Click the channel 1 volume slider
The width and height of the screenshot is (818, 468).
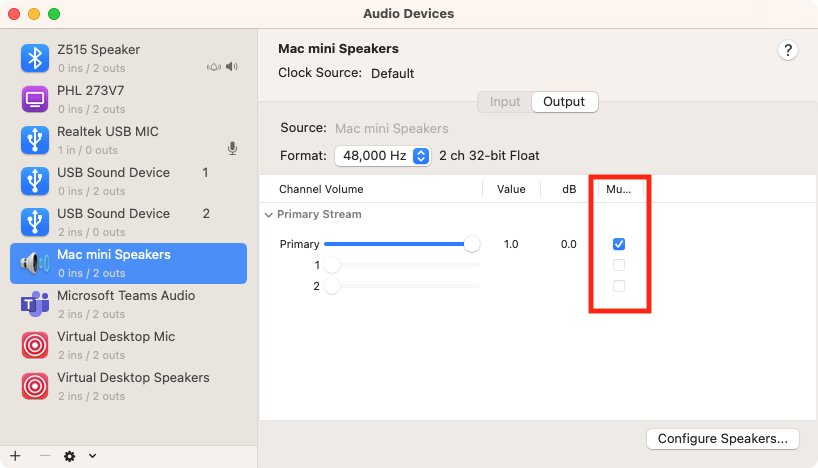tap(402, 265)
